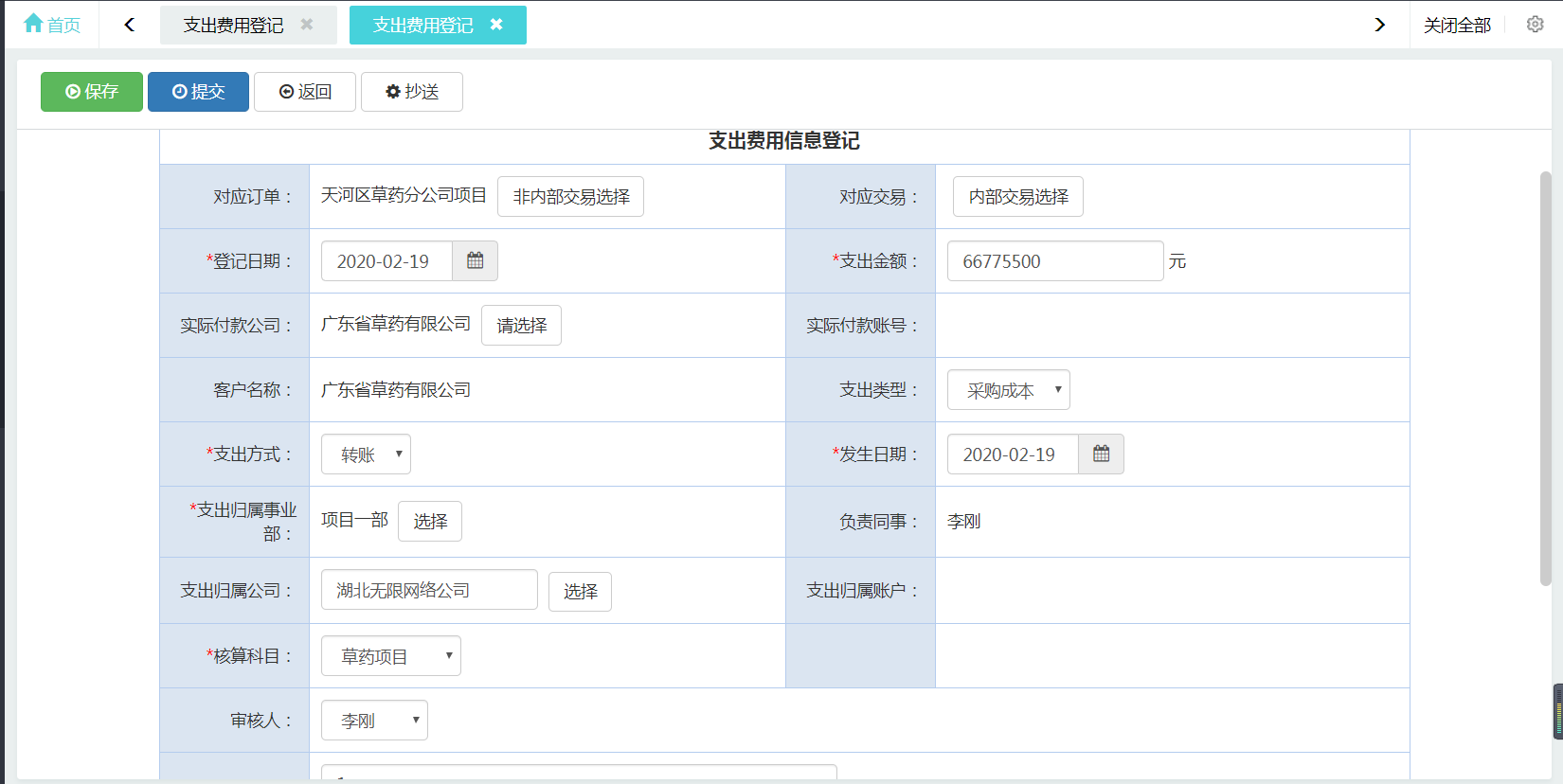
Task: Open the 审核人 dropdown
Action: coord(374,721)
